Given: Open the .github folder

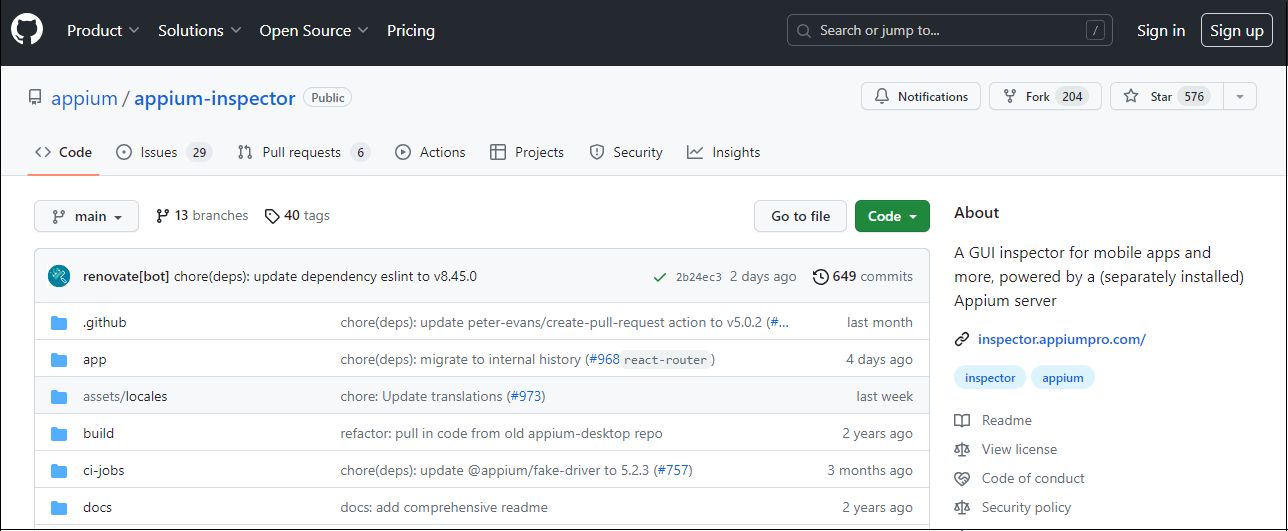Looking at the screenshot, I should pos(105,322).
